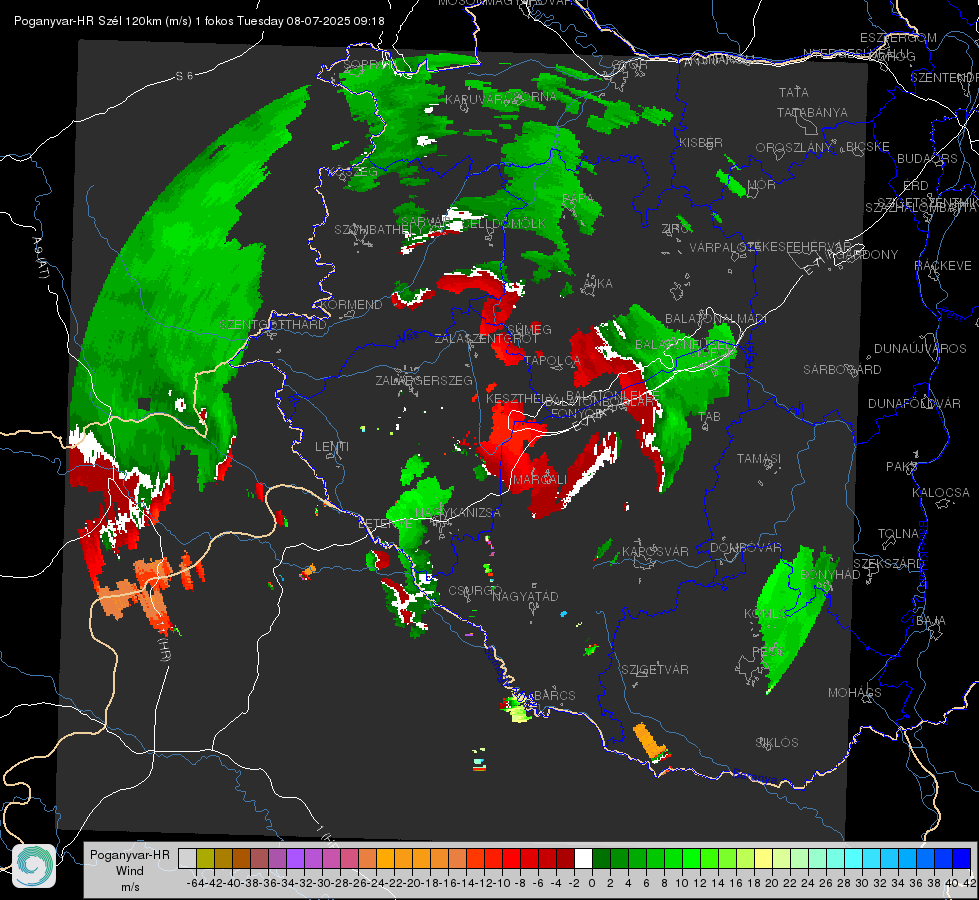Click the OROSZLANY city label
The height and width of the screenshot is (900, 979).
[794, 147]
